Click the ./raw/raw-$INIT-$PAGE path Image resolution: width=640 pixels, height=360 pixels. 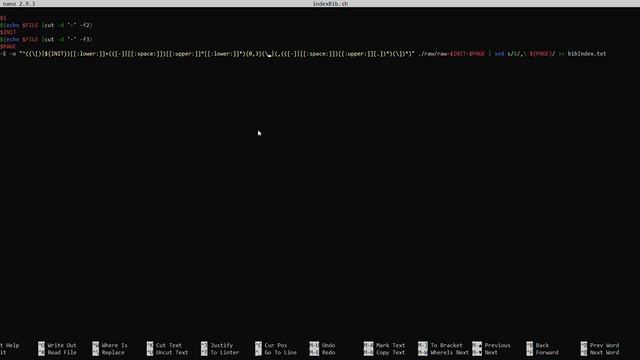click(x=451, y=54)
